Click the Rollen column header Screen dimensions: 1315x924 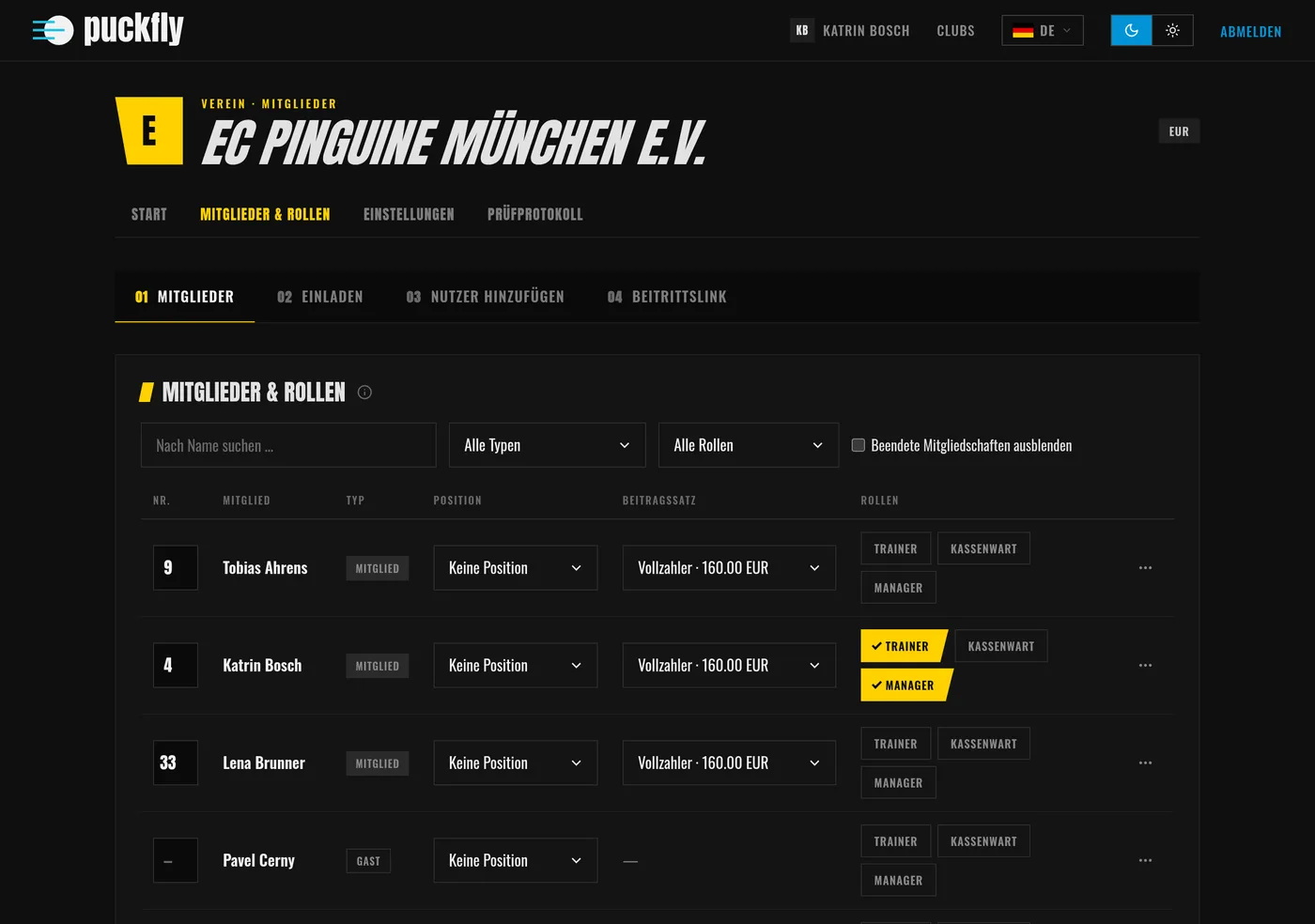tap(880, 500)
